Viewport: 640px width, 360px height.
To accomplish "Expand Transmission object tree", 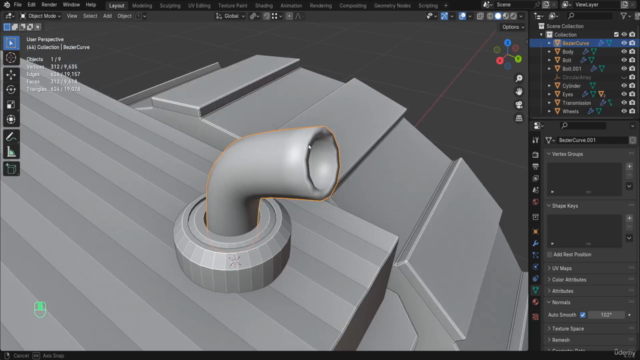I will point(549,103).
